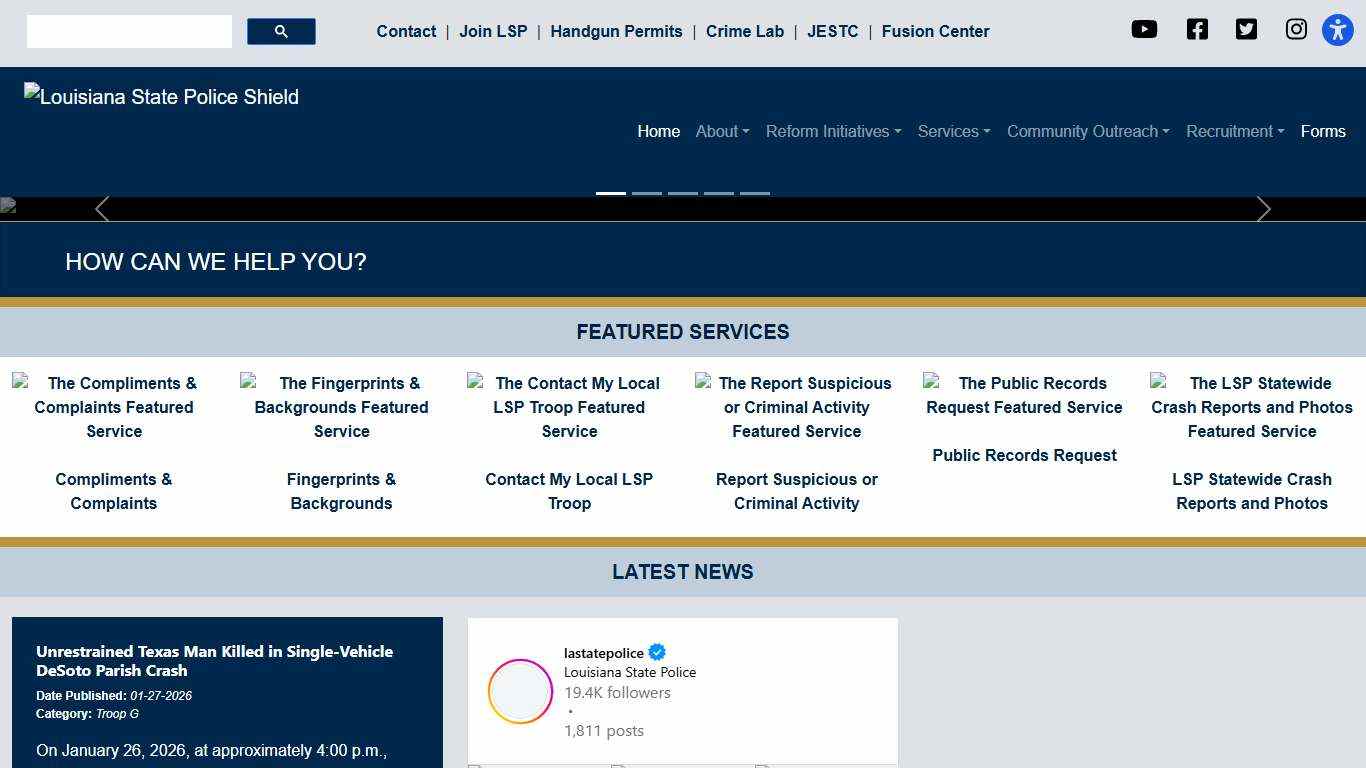Open the accessibility options icon

(1337, 30)
